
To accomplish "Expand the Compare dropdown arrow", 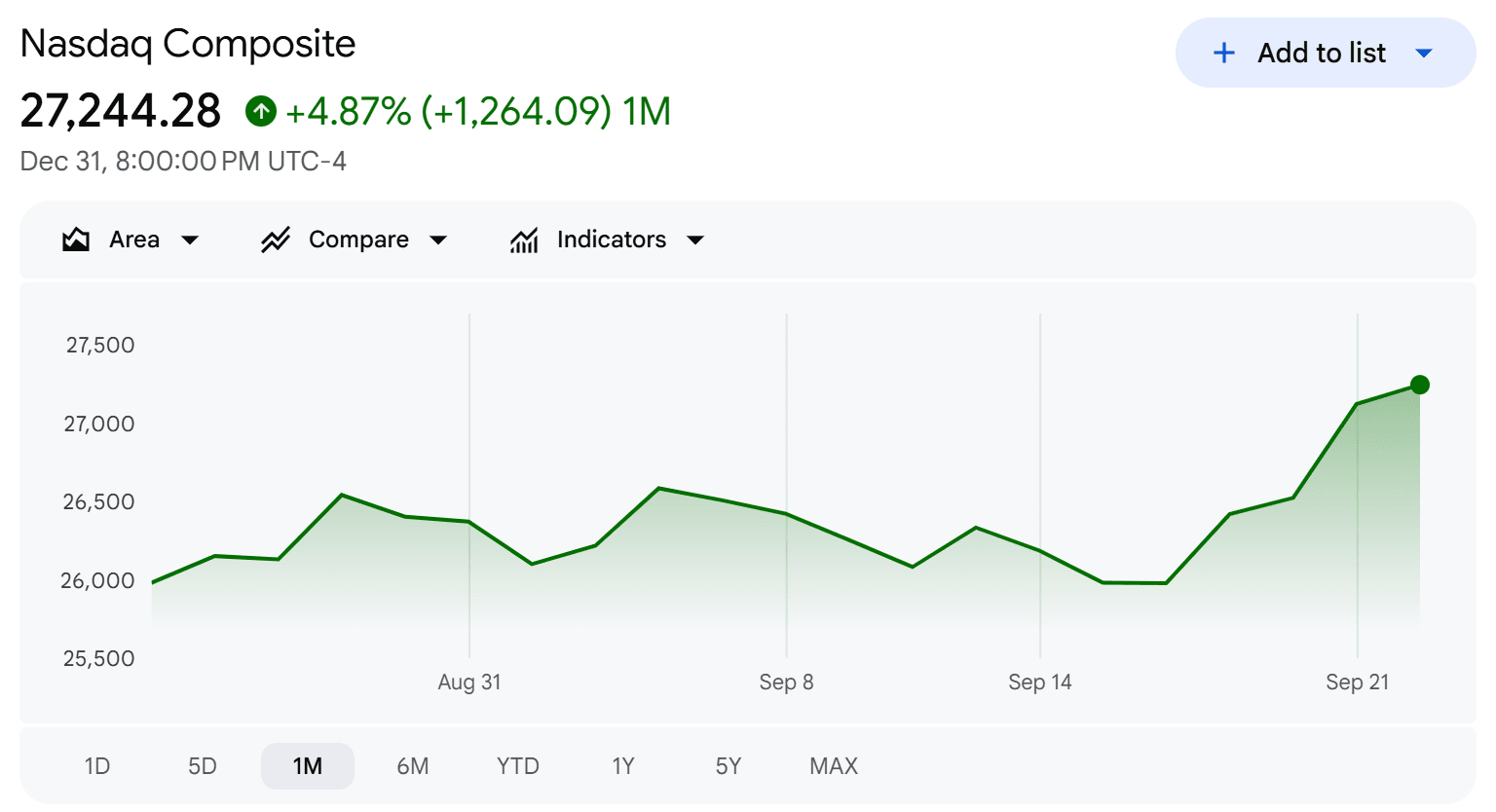I will (x=438, y=240).
